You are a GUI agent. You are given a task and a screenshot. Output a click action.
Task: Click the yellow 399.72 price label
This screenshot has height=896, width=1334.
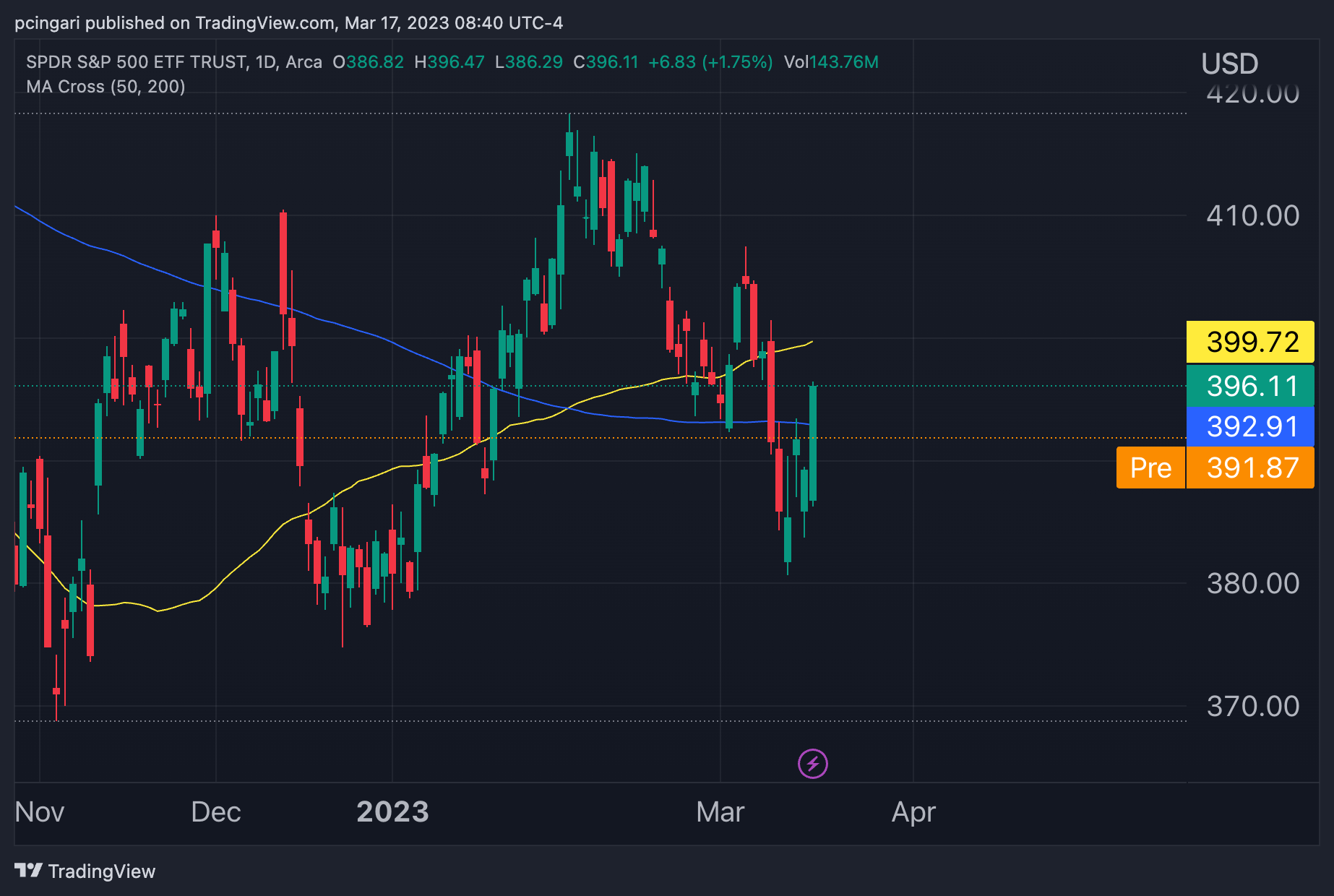tap(1250, 342)
